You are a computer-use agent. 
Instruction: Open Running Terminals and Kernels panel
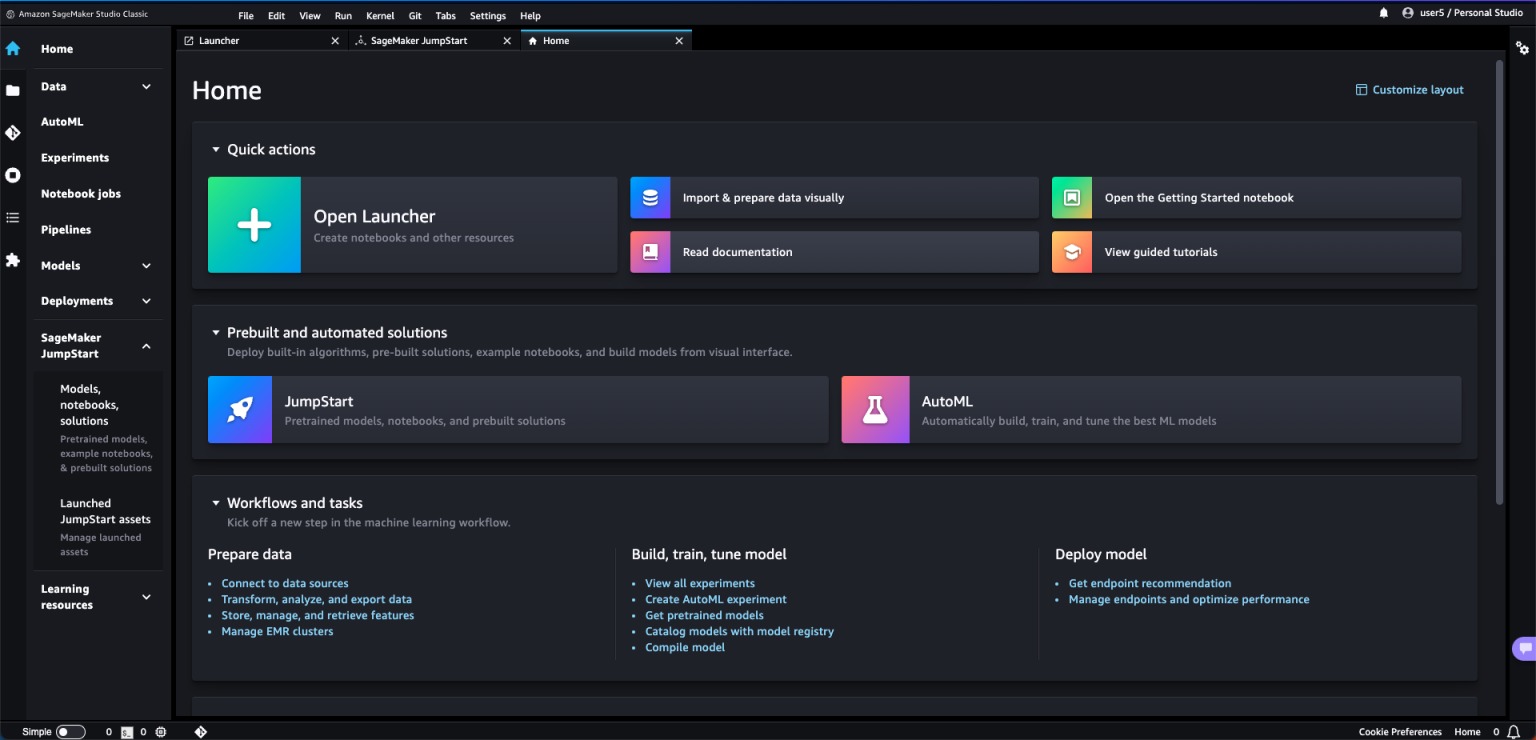(13, 175)
